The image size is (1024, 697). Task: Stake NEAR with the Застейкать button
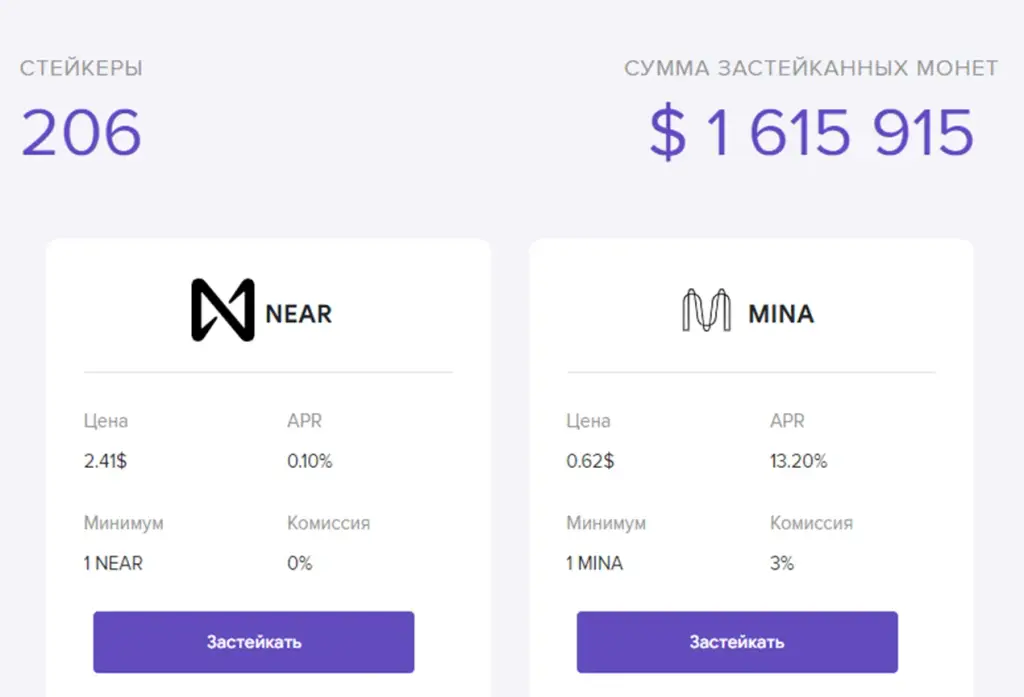click(x=253, y=642)
